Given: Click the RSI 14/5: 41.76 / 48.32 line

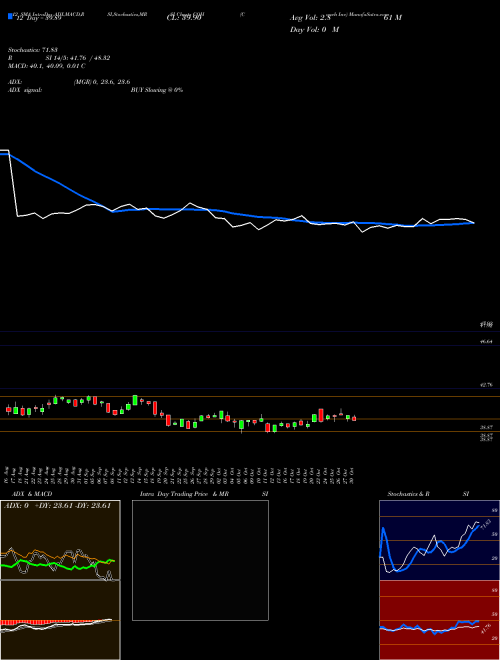Looking at the screenshot, I should point(59,58).
